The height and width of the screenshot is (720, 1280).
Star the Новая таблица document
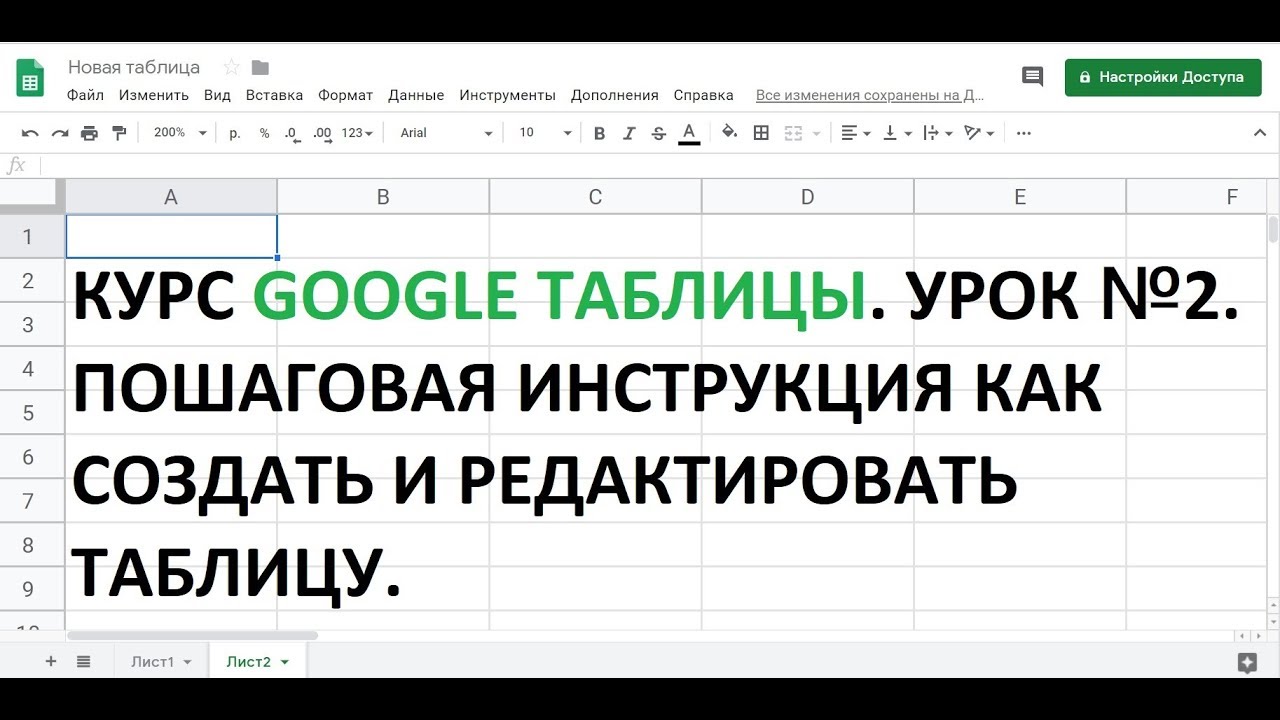tap(231, 67)
